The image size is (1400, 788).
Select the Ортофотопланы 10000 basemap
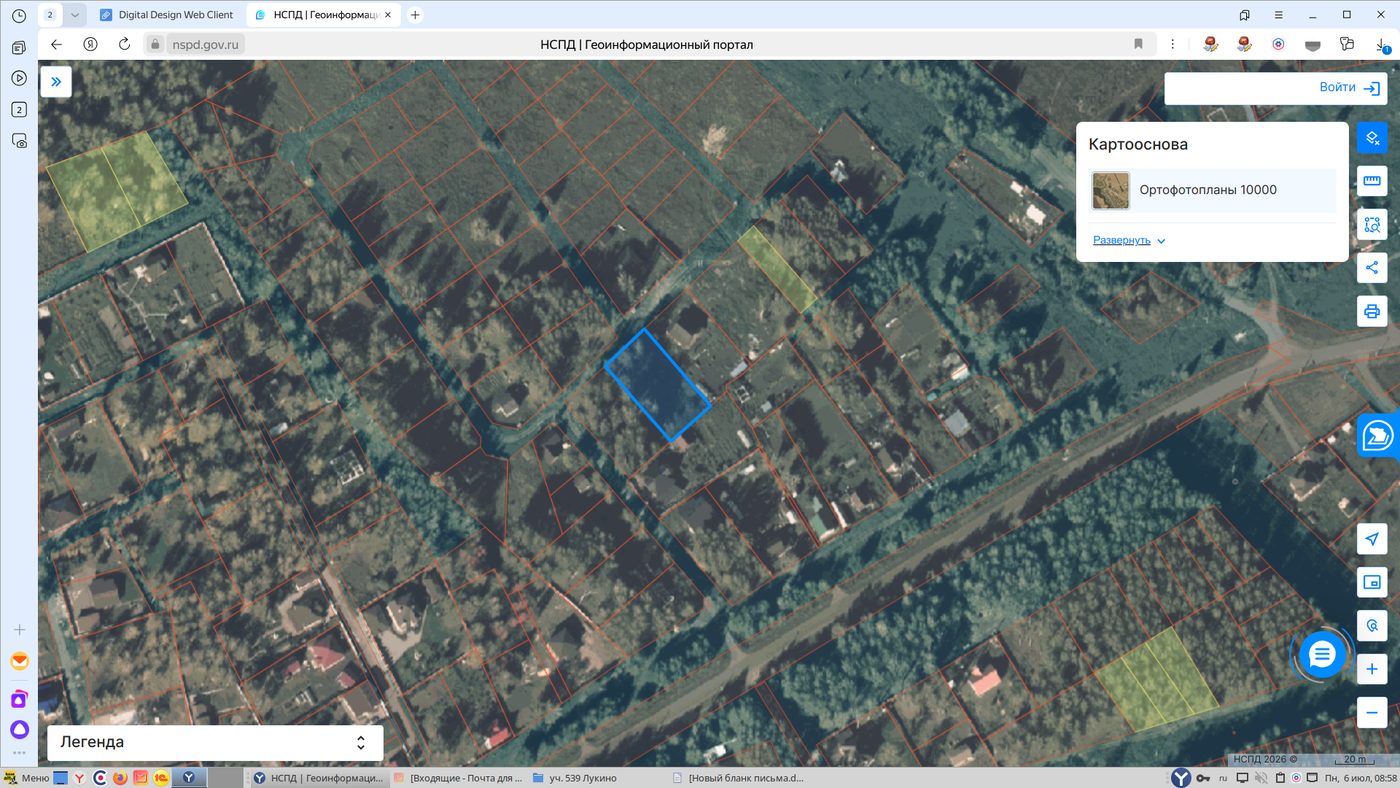[x=1212, y=190]
